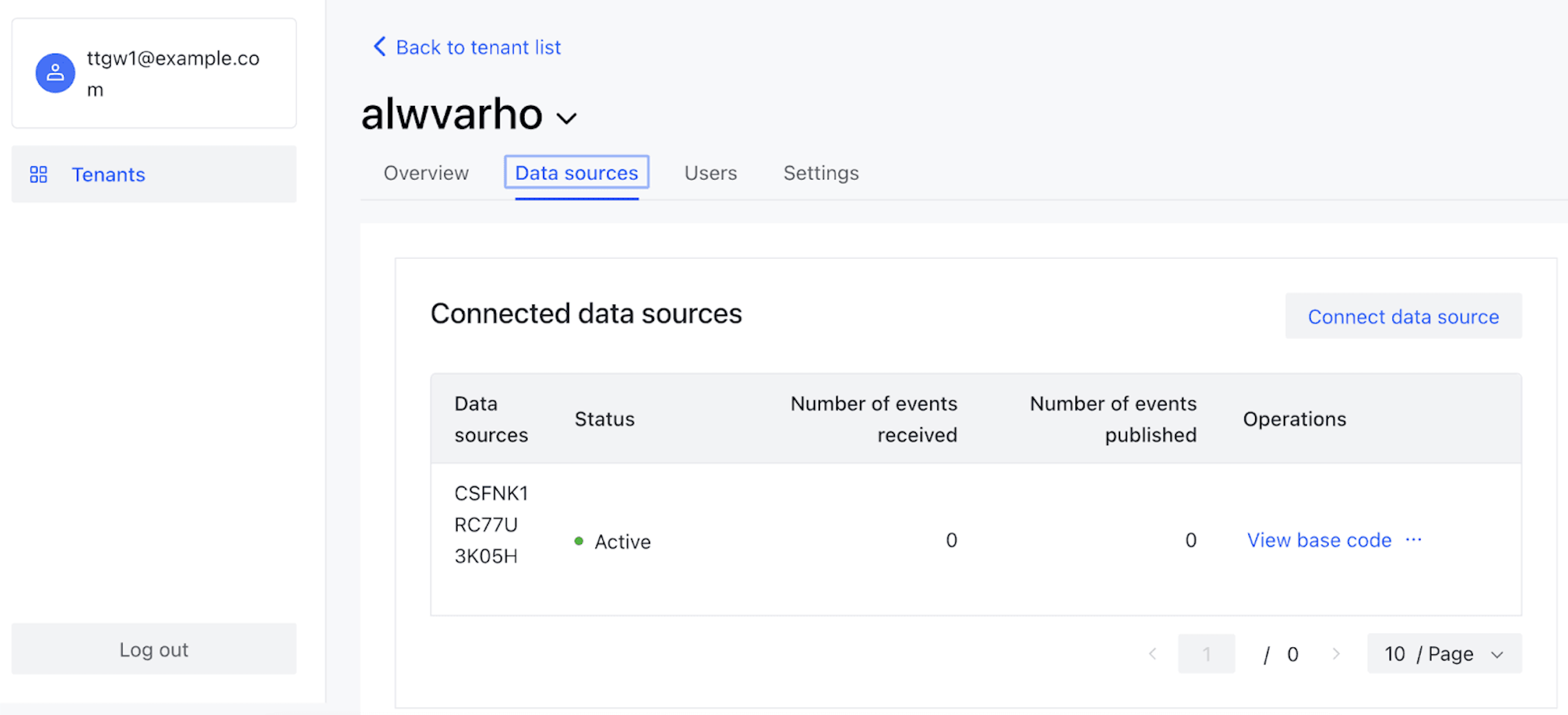Open the three-dot more operations menu

[x=1413, y=539]
